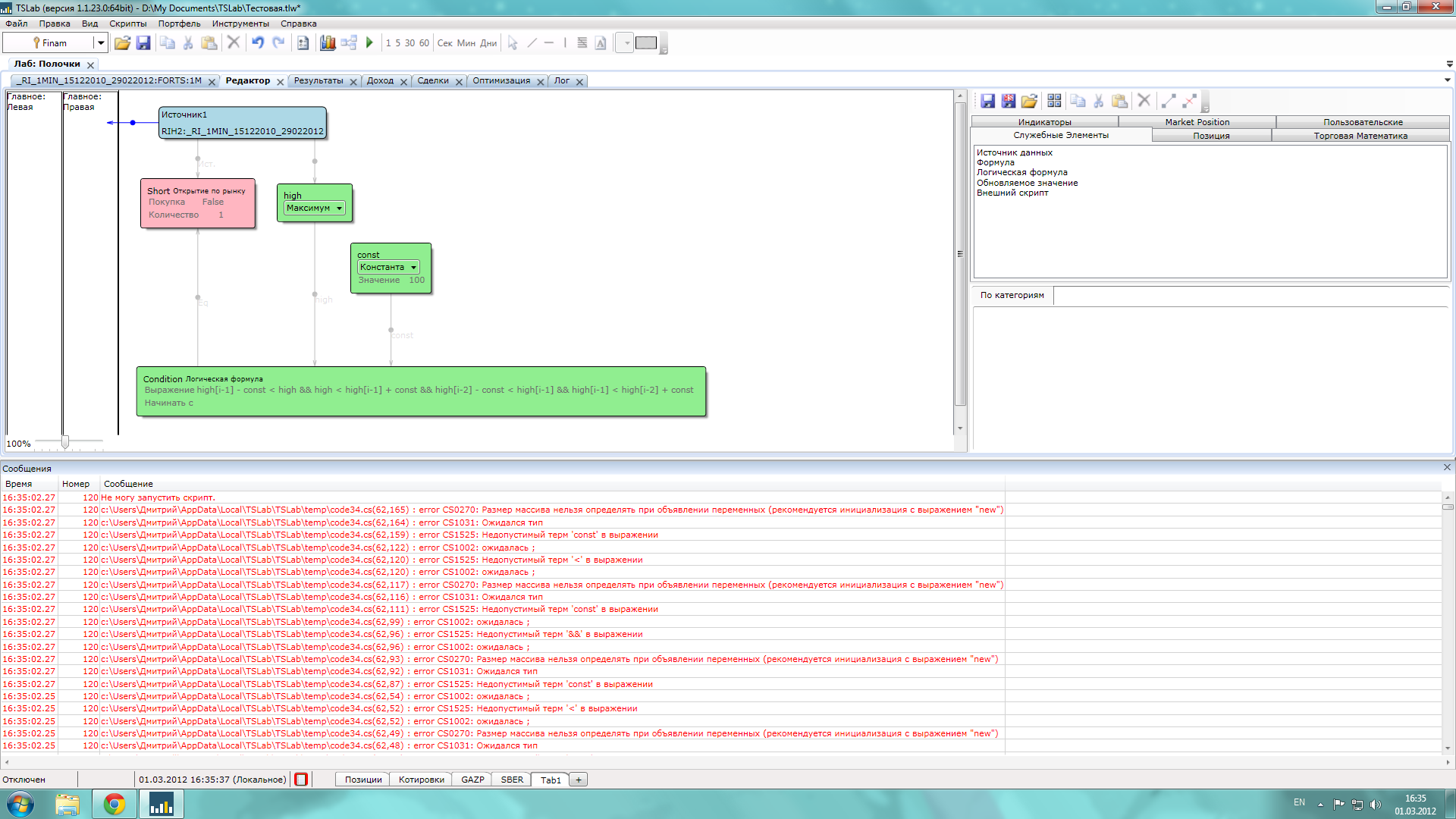Click the bar chart icon in main toolbar
Viewport: 1456px width, 819px height.
point(328,43)
